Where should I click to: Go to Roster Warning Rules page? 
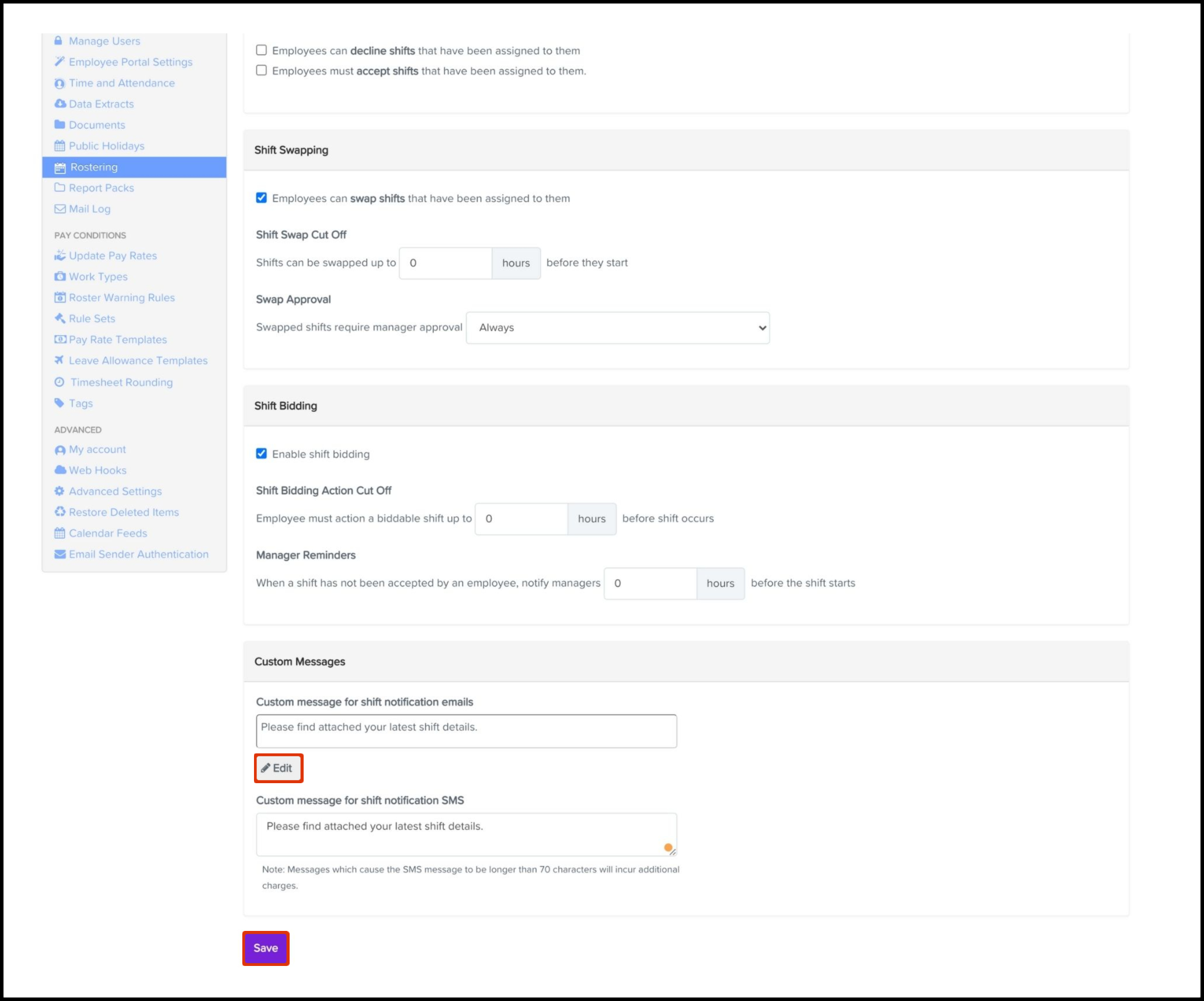click(x=121, y=298)
